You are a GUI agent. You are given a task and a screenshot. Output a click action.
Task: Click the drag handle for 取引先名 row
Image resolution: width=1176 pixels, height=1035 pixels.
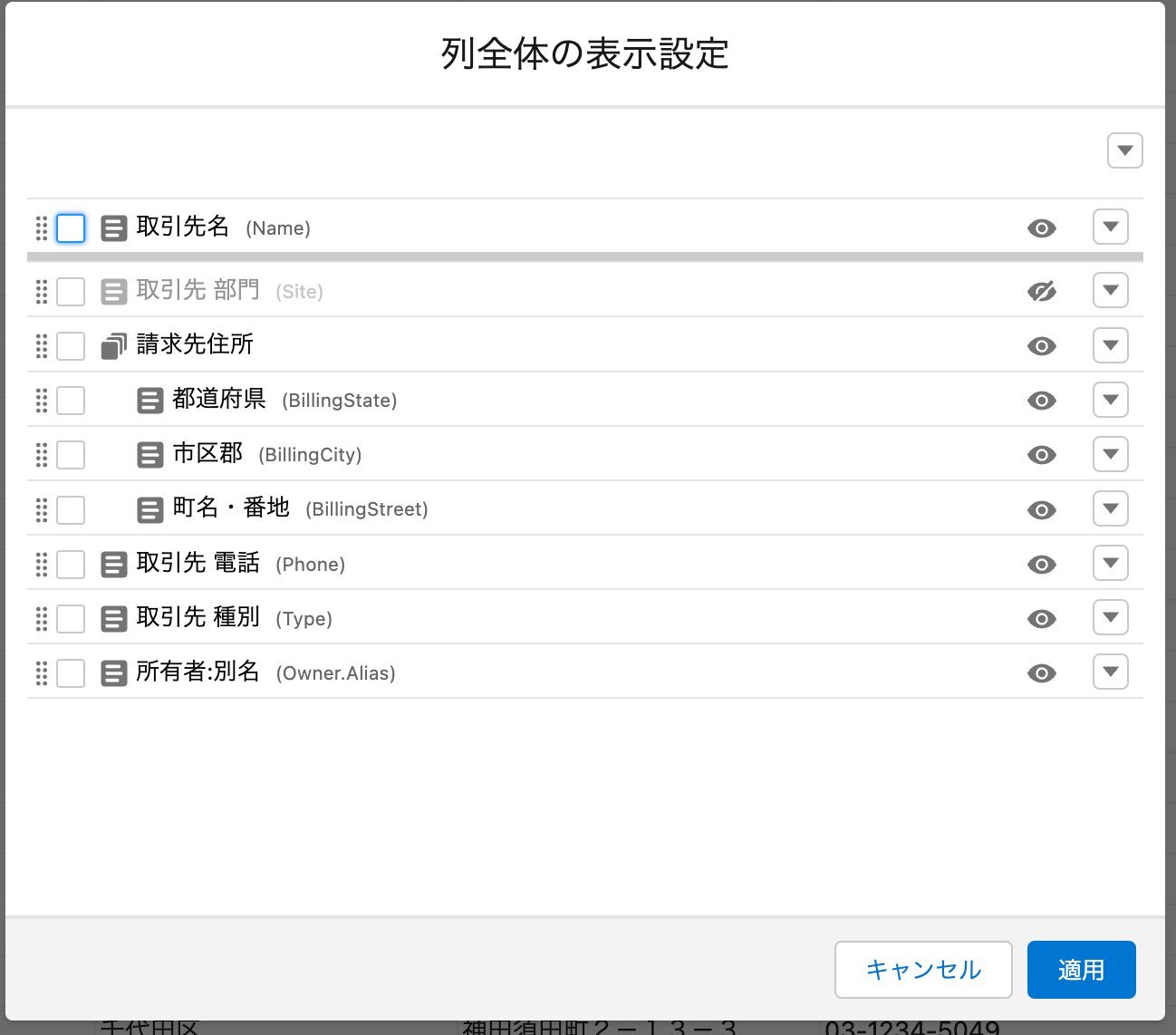42,228
